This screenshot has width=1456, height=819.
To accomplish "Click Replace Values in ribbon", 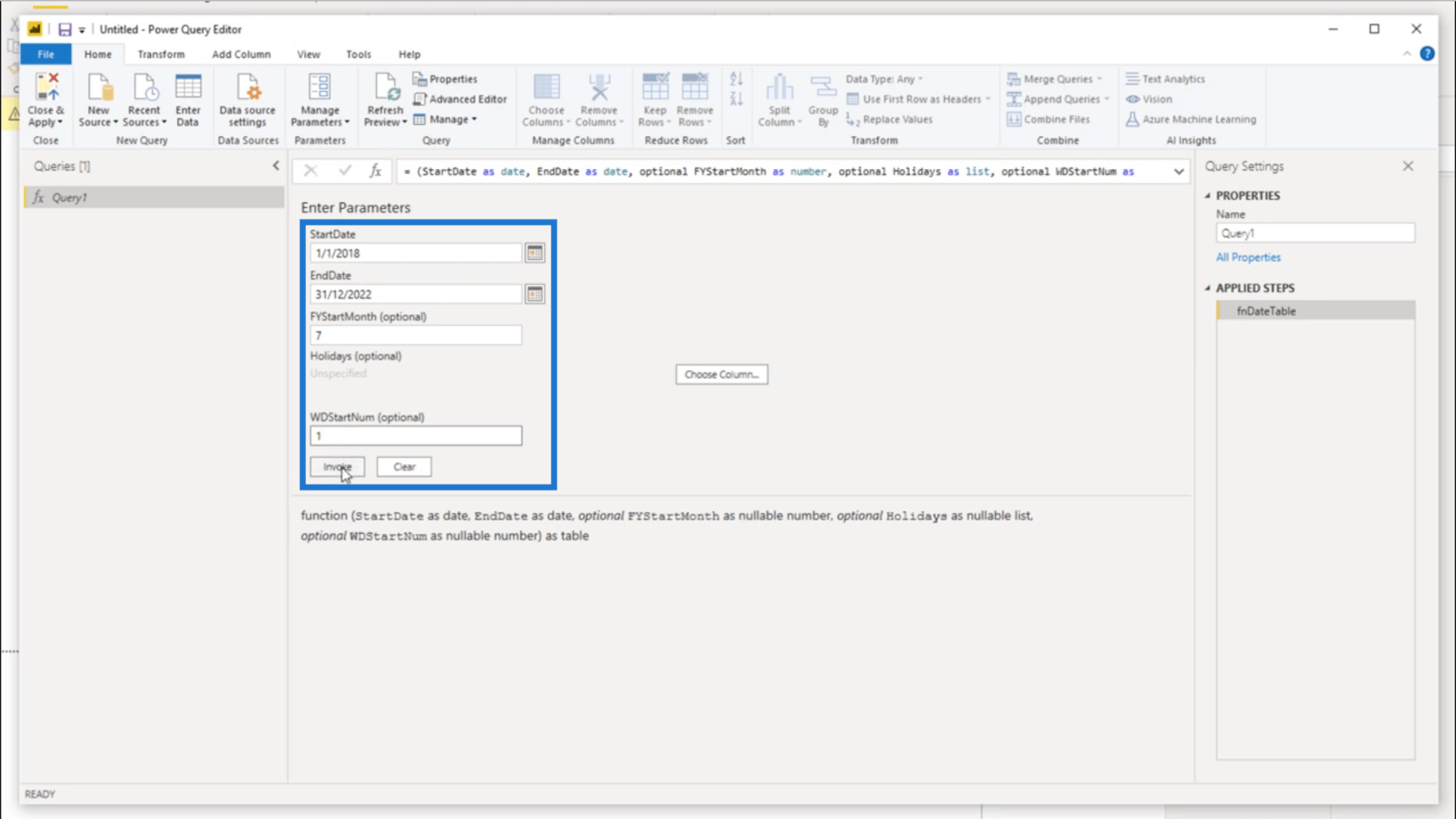I will pos(889,120).
